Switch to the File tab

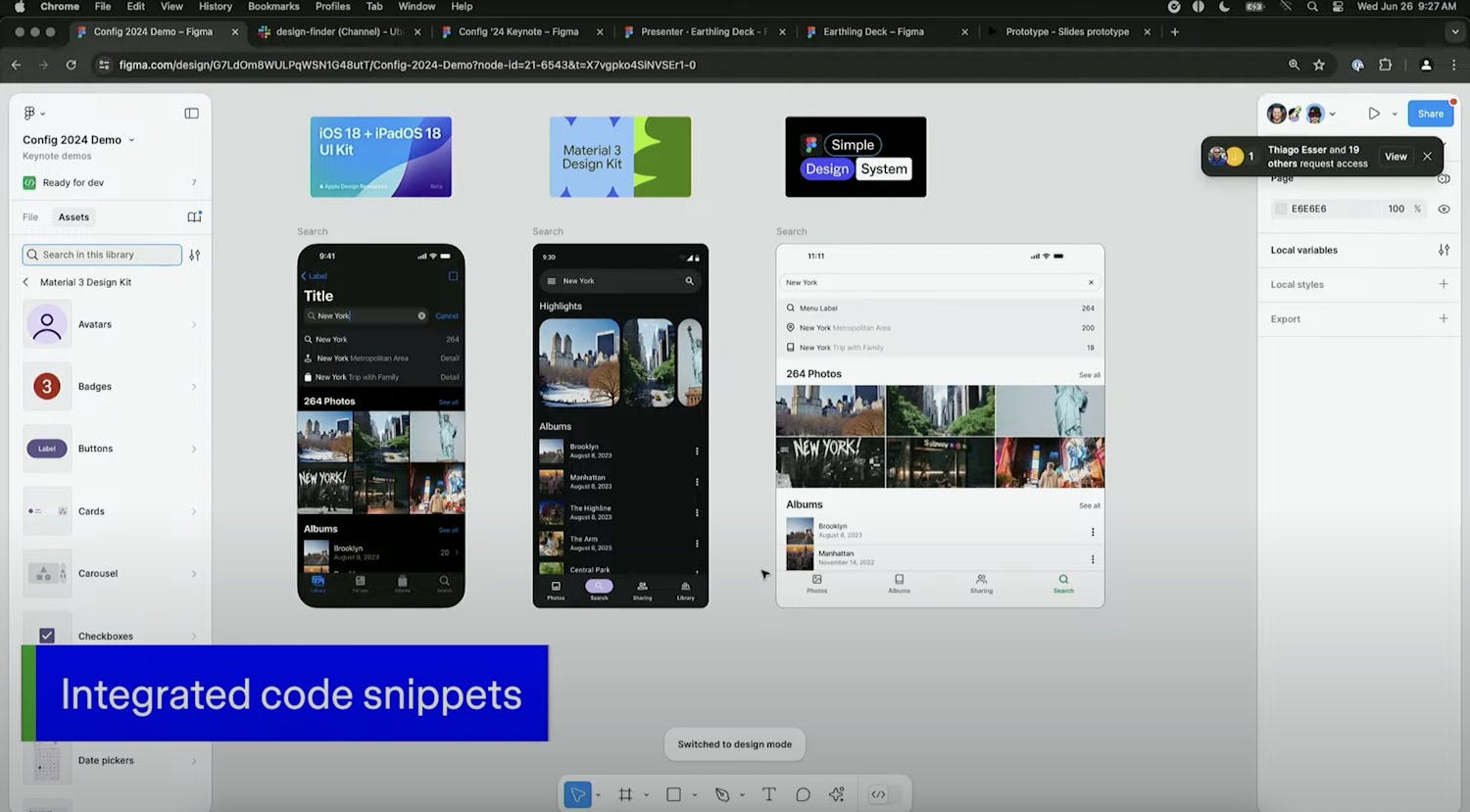pyautogui.click(x=30, y=217)
